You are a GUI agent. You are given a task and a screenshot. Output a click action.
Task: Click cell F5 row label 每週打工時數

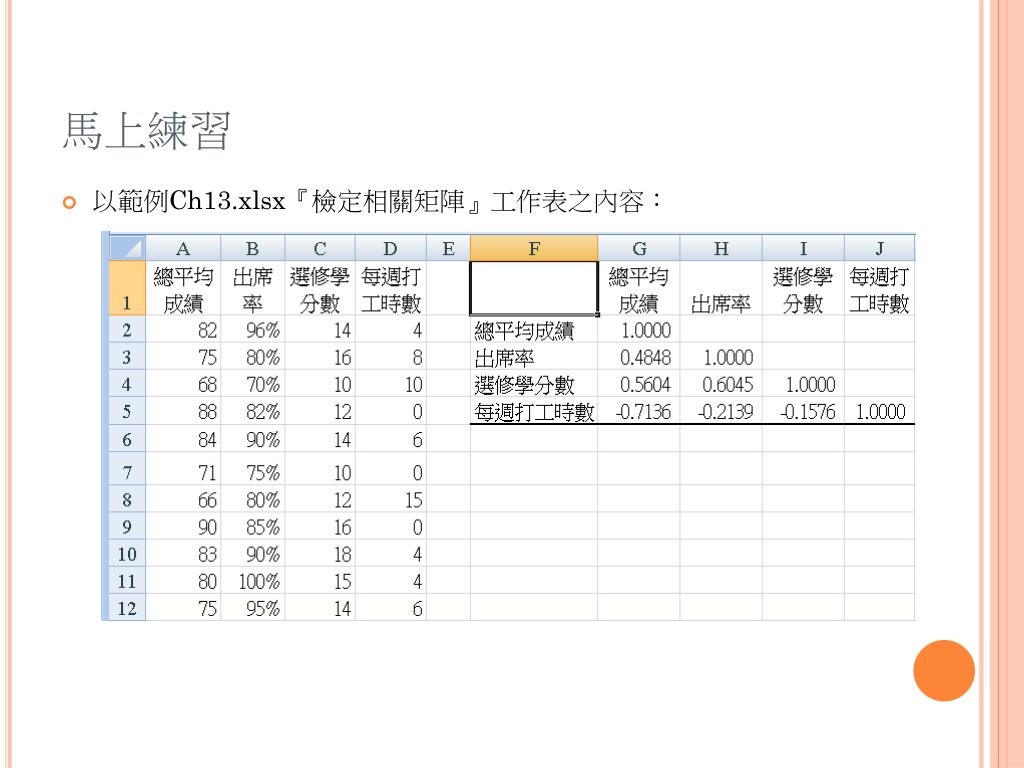click(534, 411)
